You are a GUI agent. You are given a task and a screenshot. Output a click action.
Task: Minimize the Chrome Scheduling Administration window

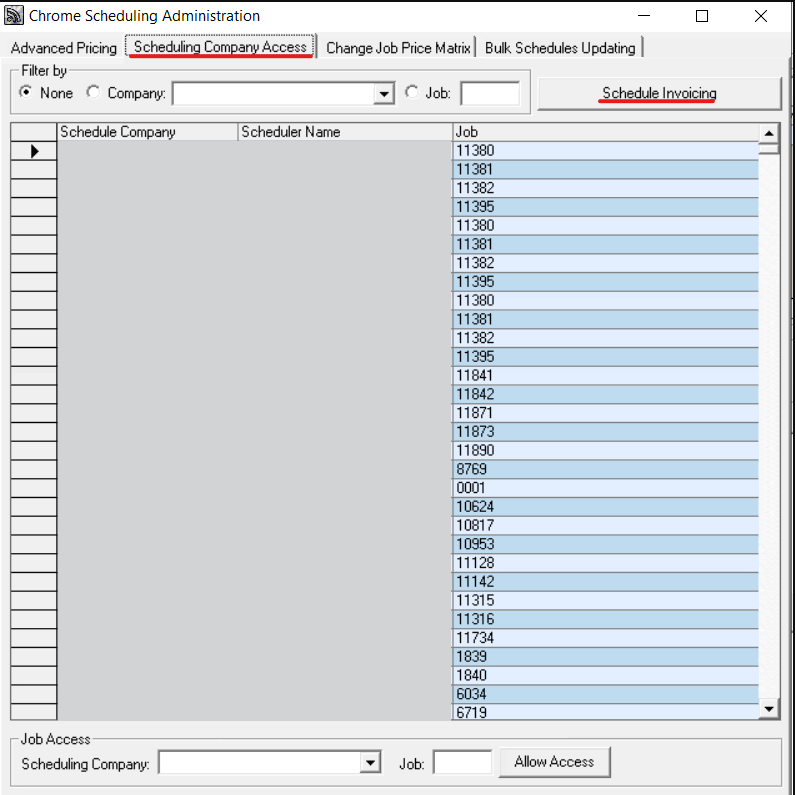tap(644, 16)
